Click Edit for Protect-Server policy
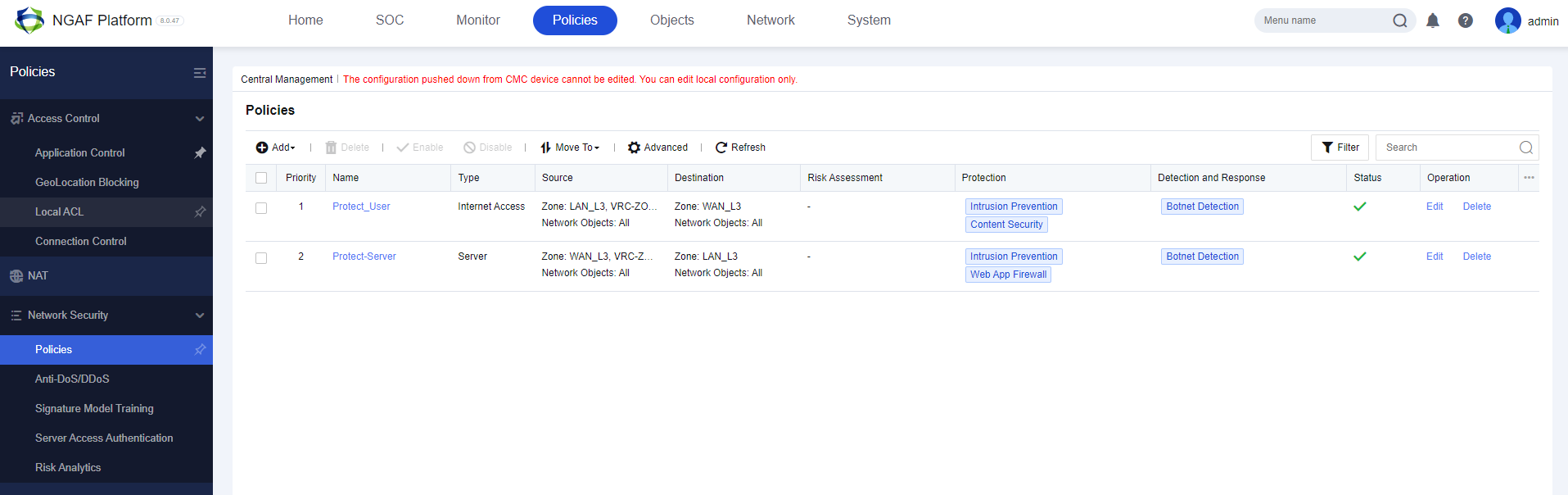 tap(1435, 257)
